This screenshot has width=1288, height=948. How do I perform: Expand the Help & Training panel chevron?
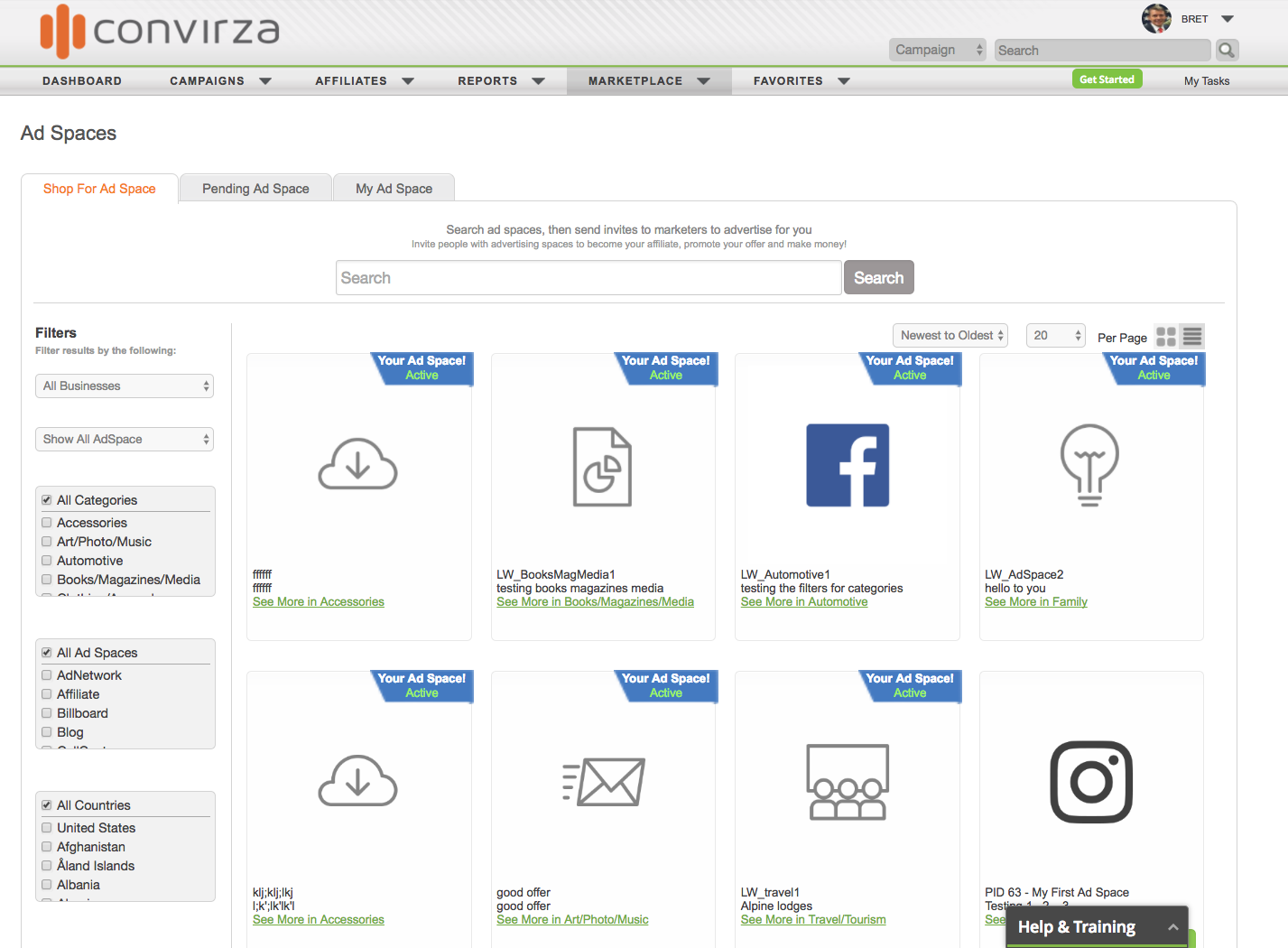[1172, 927]
